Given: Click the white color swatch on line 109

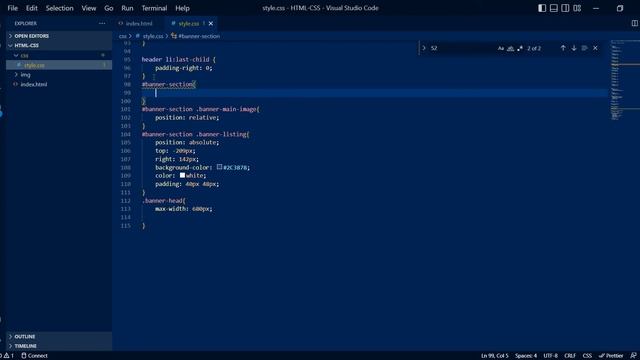Looking at the screenshot, I should click(182, 175).
